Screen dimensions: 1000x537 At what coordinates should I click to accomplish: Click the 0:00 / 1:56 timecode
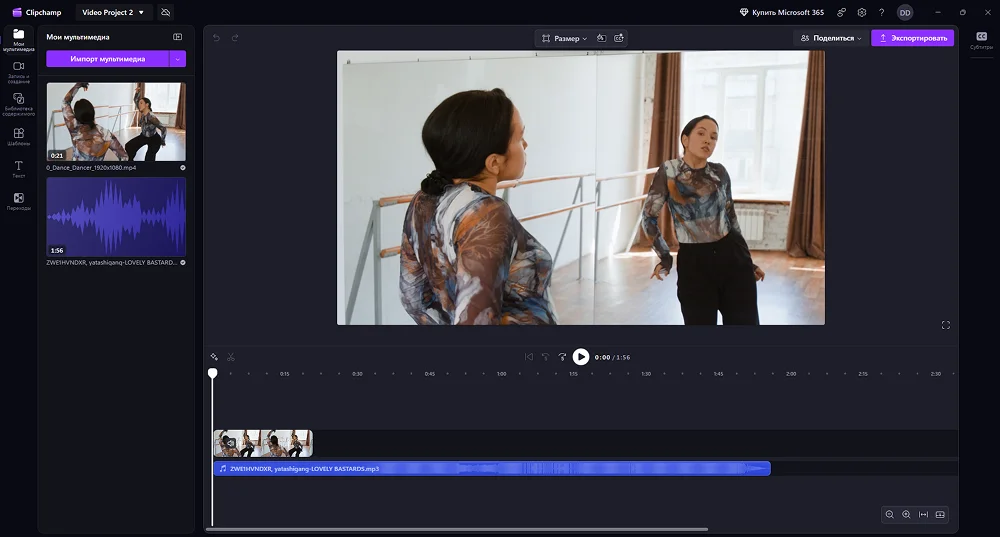[x=612, y=357]
